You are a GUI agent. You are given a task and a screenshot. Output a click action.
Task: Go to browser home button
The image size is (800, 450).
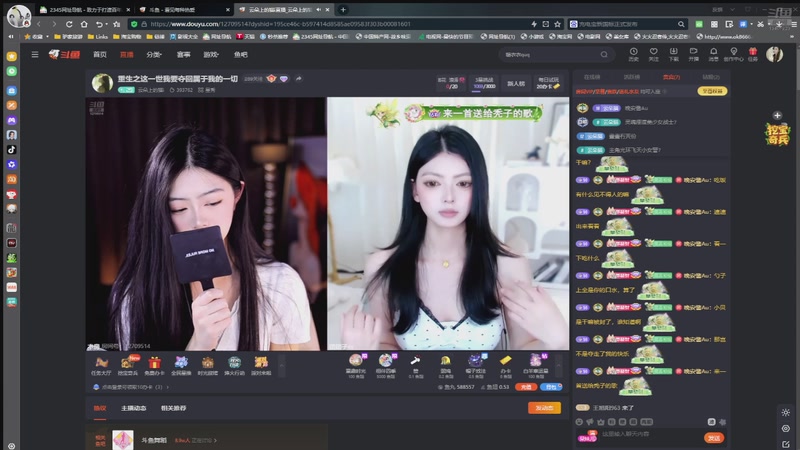coord(84,24)
